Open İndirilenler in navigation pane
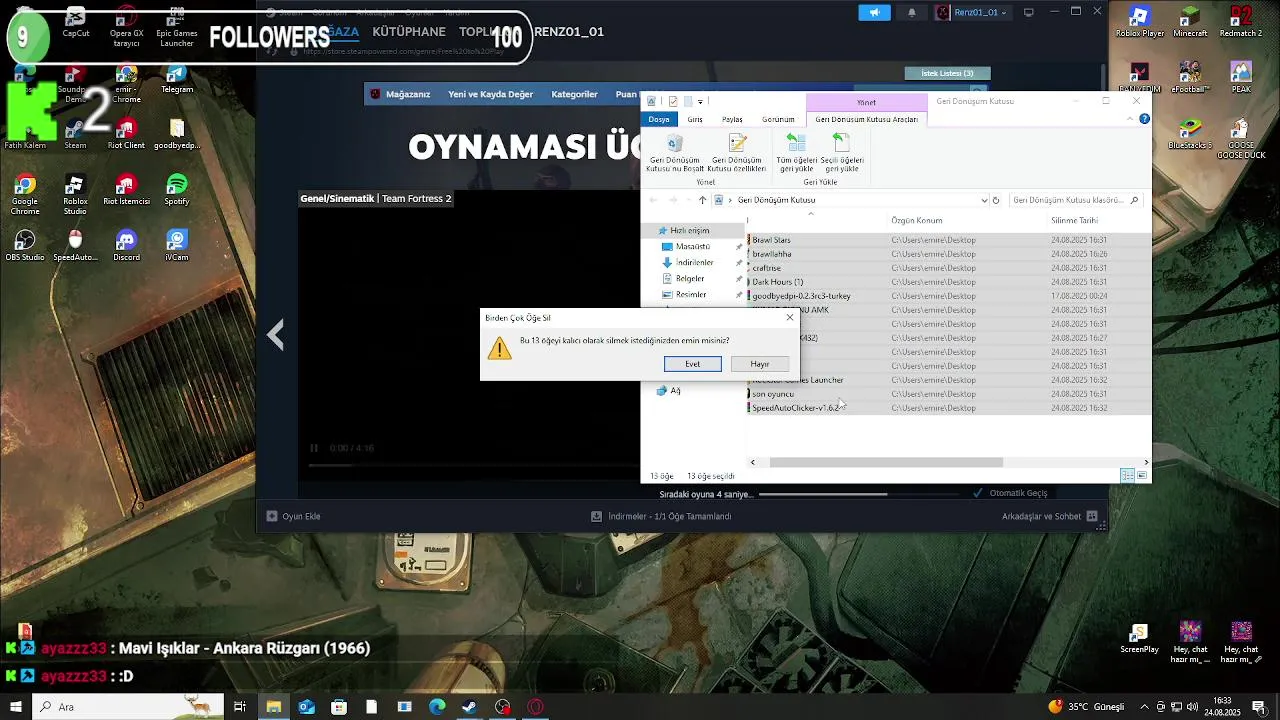This screenshot has width=1280, height=720. (x=694, y=262)
